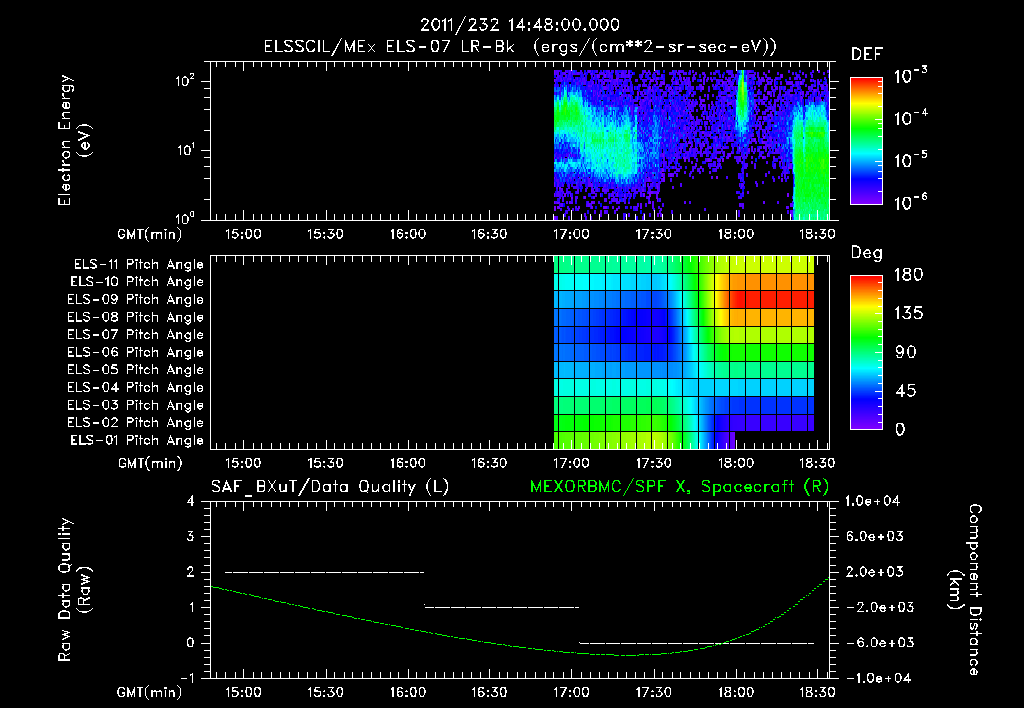
Task: Click the Deg colorbar label
Action: coord(867,253)
